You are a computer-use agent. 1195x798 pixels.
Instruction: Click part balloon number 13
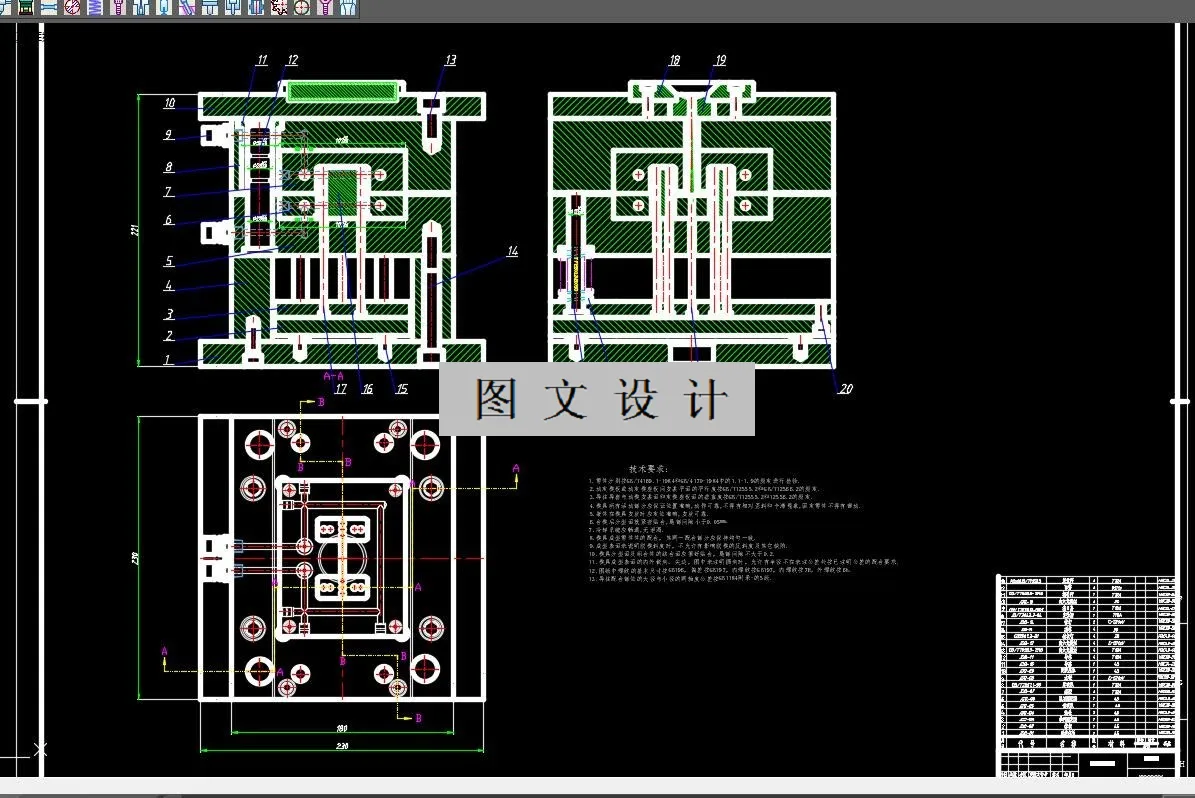[450, 60]
